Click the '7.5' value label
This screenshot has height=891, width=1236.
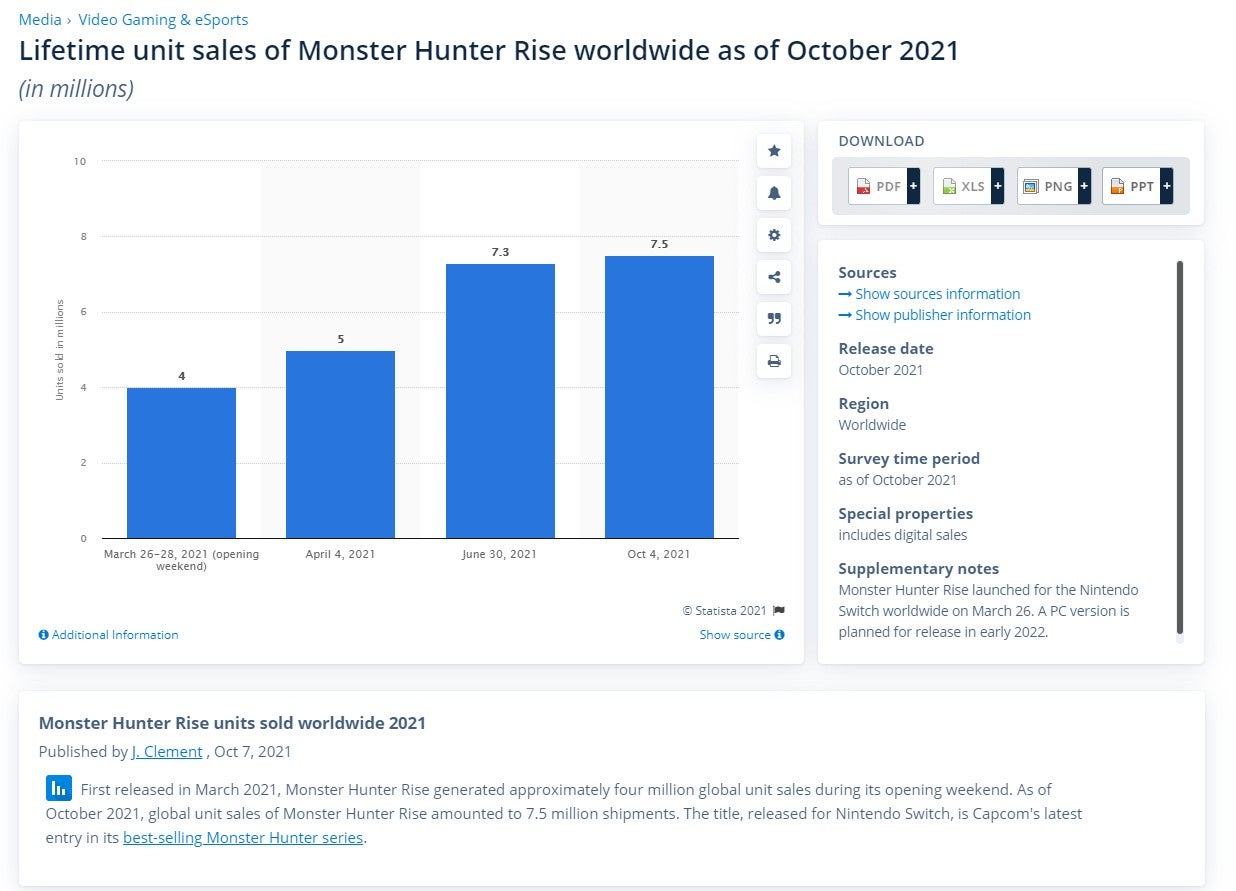coord(659,244)
